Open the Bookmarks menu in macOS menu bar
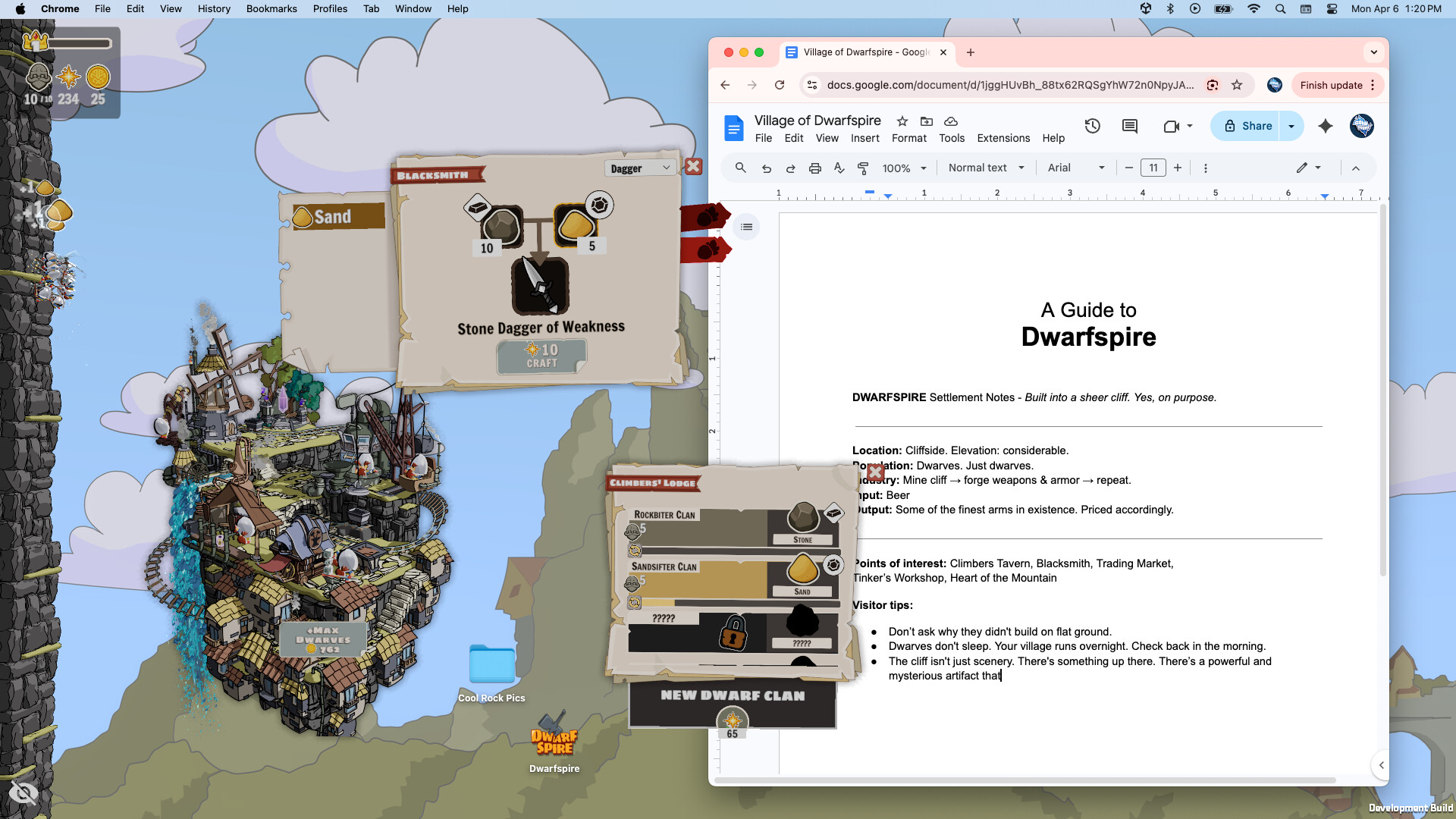Viewport: 1456px width, 819px height. [x=271, y=8]
